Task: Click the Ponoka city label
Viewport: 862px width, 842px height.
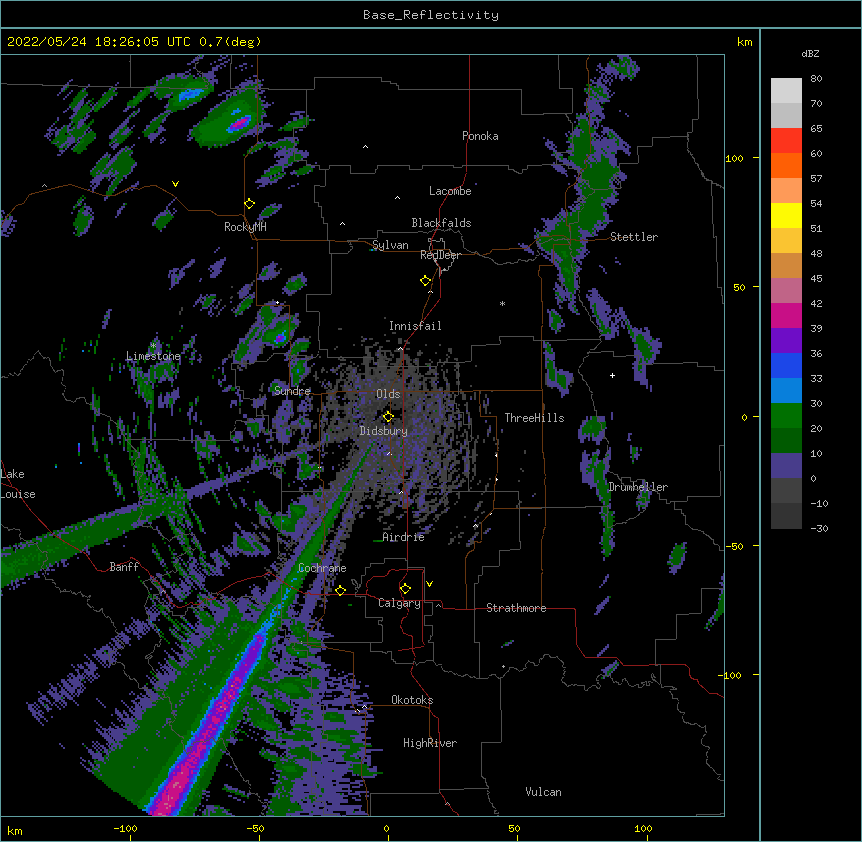Action: (x=480, y=136)
